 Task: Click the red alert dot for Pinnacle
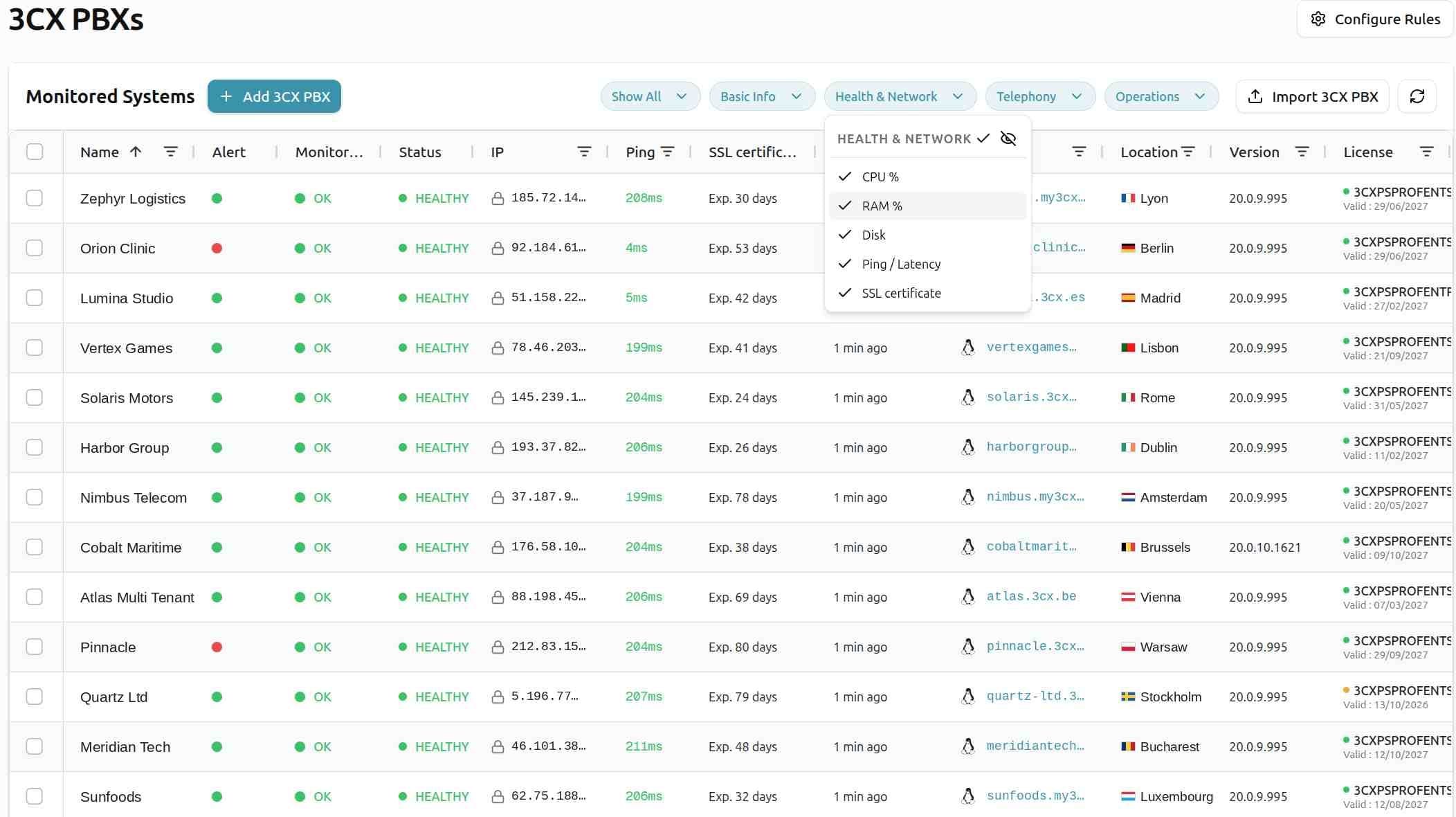pos(217,647)
